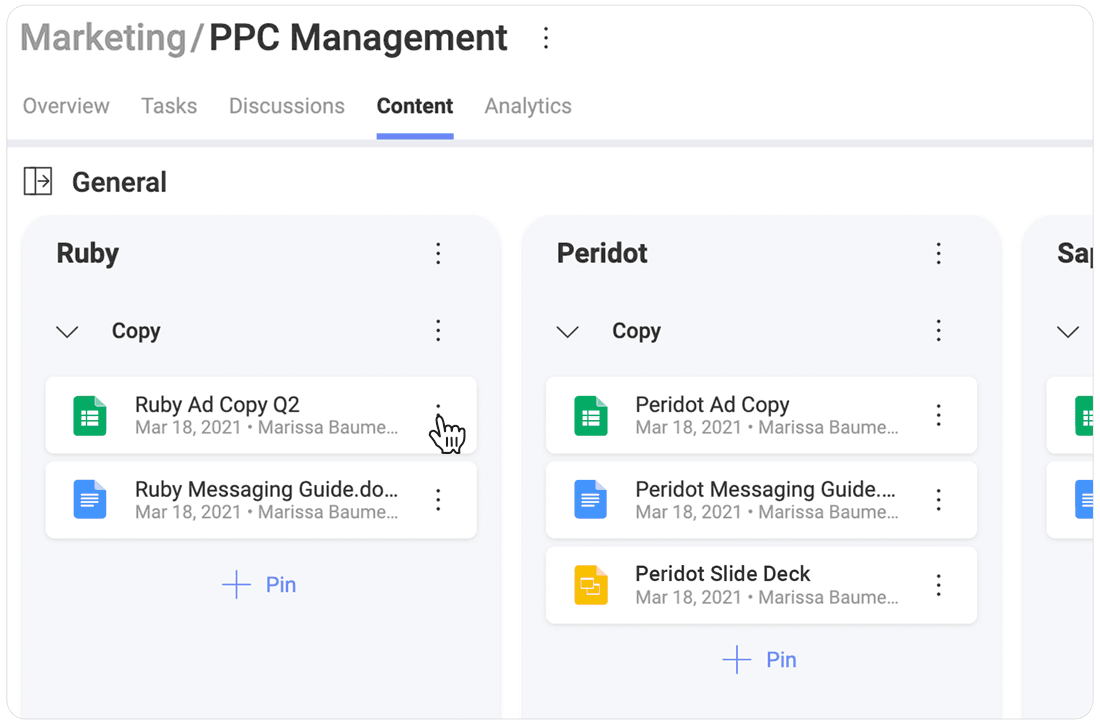Open options for Peridot Slide Deck file
Image resolution: width=1100 pixels, height=728 pixels.
[938, 584]
